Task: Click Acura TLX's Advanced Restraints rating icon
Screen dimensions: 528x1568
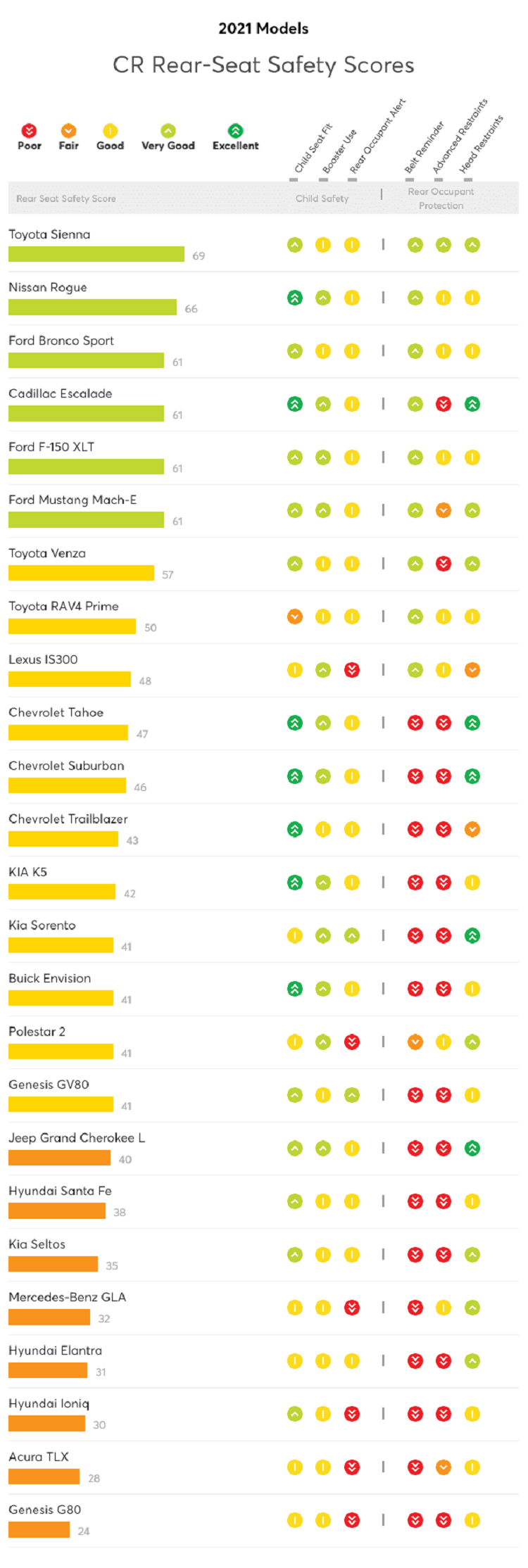Action: pos(444,1467)
